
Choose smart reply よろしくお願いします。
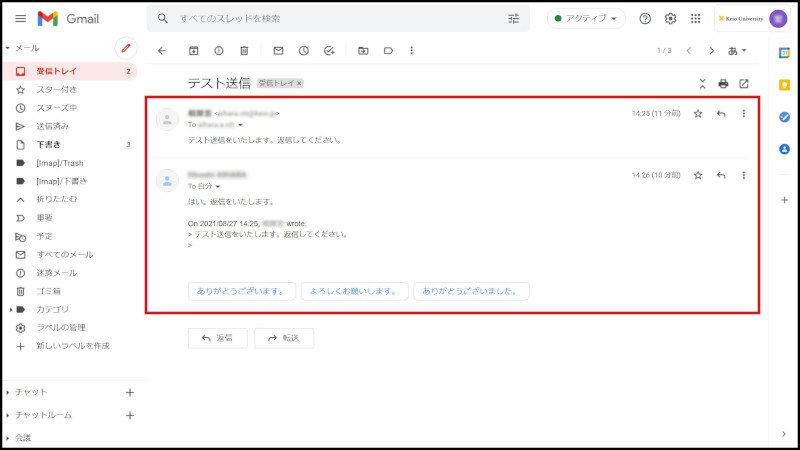click(x=355, y=292)
